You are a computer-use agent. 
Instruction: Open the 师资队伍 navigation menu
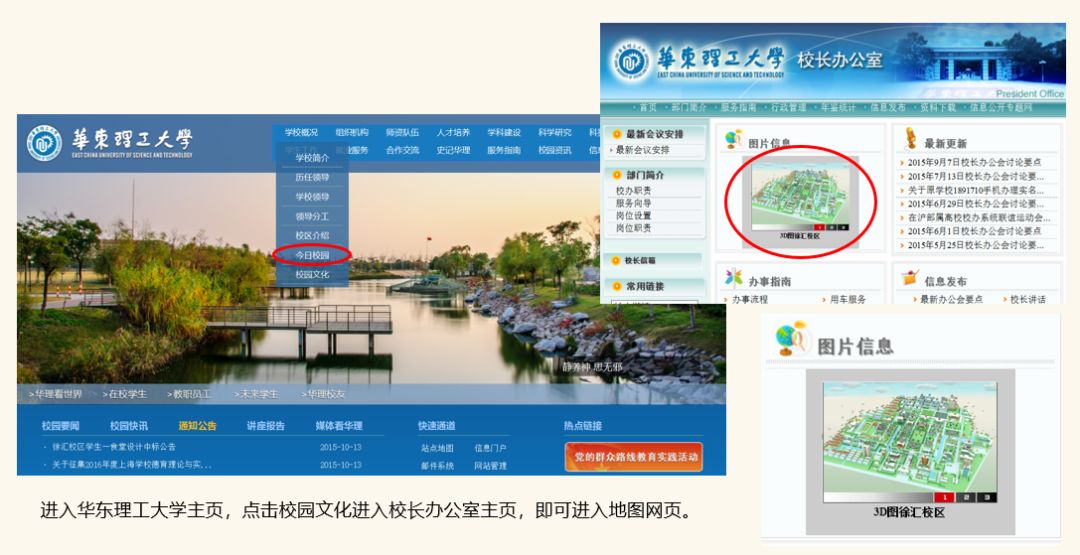(x=402, y=132)
